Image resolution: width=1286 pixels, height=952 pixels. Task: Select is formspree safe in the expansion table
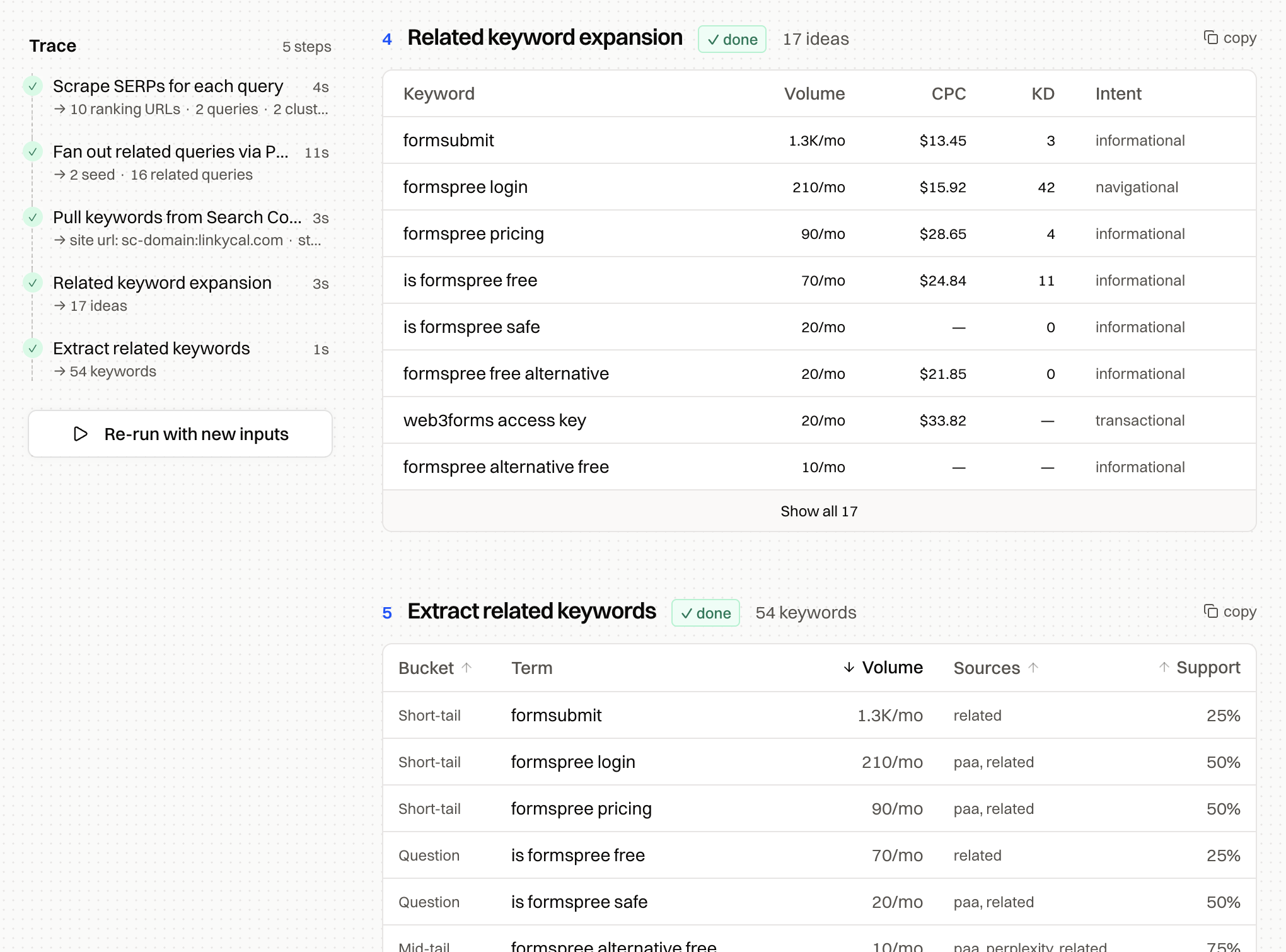pos(472,327)
